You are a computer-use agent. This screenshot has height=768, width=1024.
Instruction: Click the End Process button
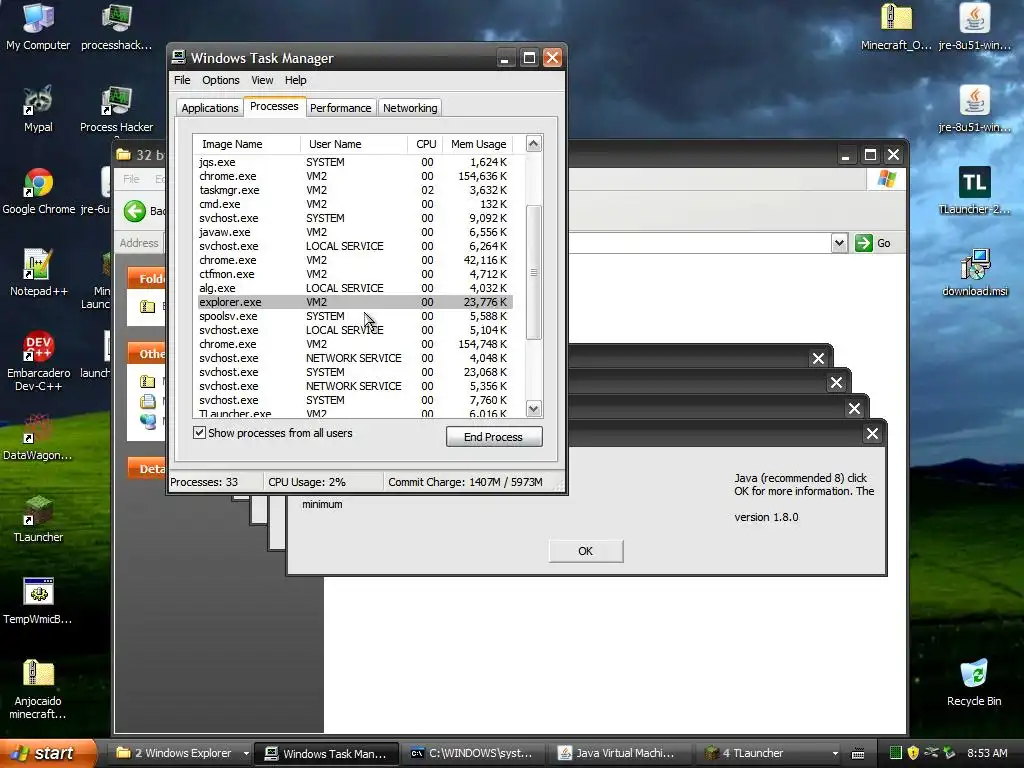tap(494, 437)
